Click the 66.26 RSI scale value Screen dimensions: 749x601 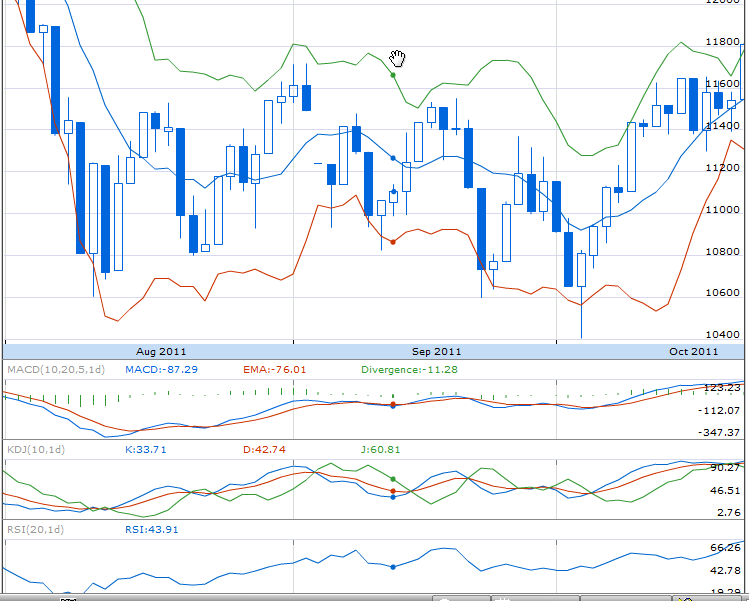coord(725,547)
